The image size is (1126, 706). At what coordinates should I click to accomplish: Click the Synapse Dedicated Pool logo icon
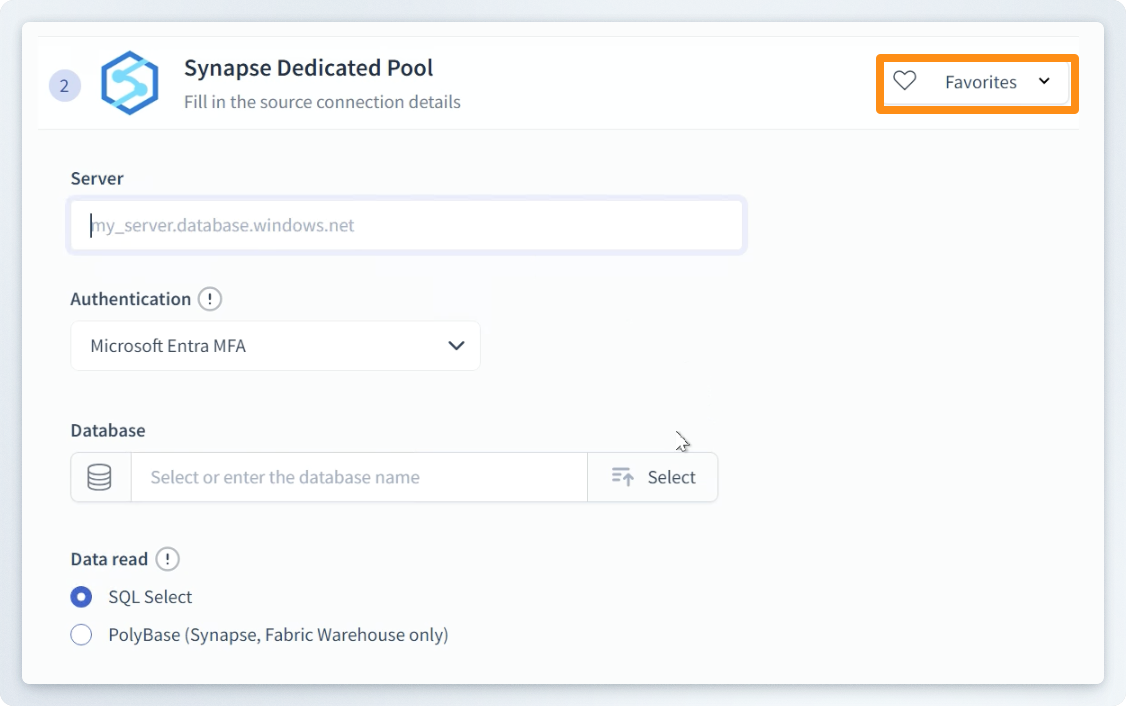point(130,83)
